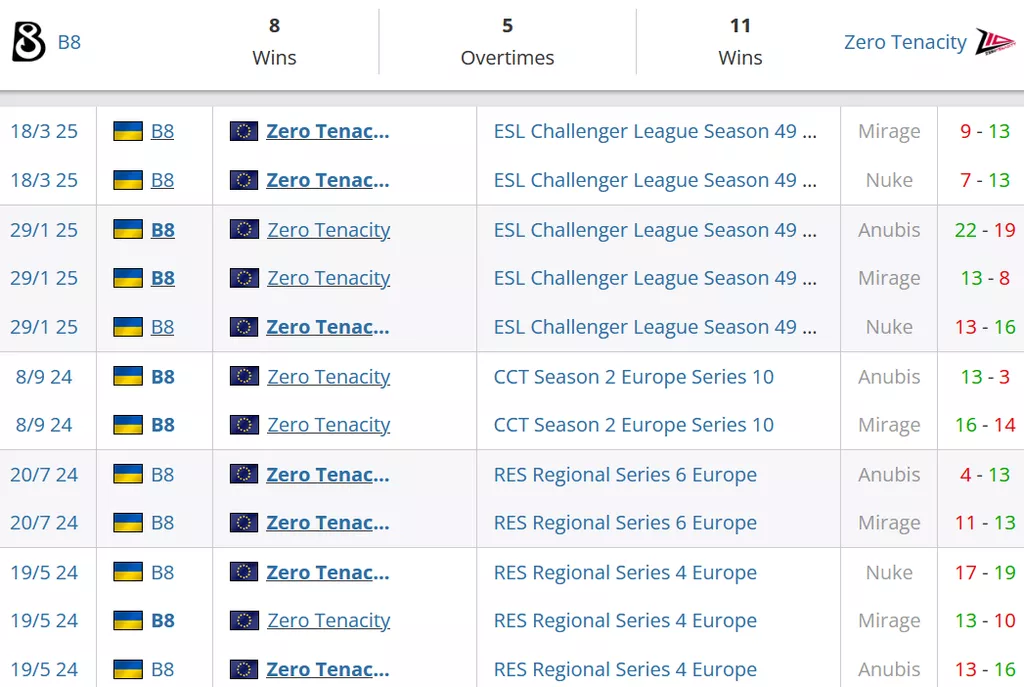1024x687 pixels.
Task: Click the 13 - 8 Mirage score
Action: tap(985, 278)
